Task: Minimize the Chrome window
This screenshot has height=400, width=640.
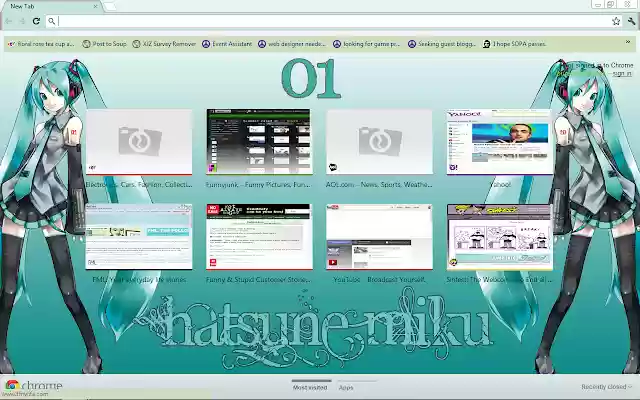Action: pos(598,4)
